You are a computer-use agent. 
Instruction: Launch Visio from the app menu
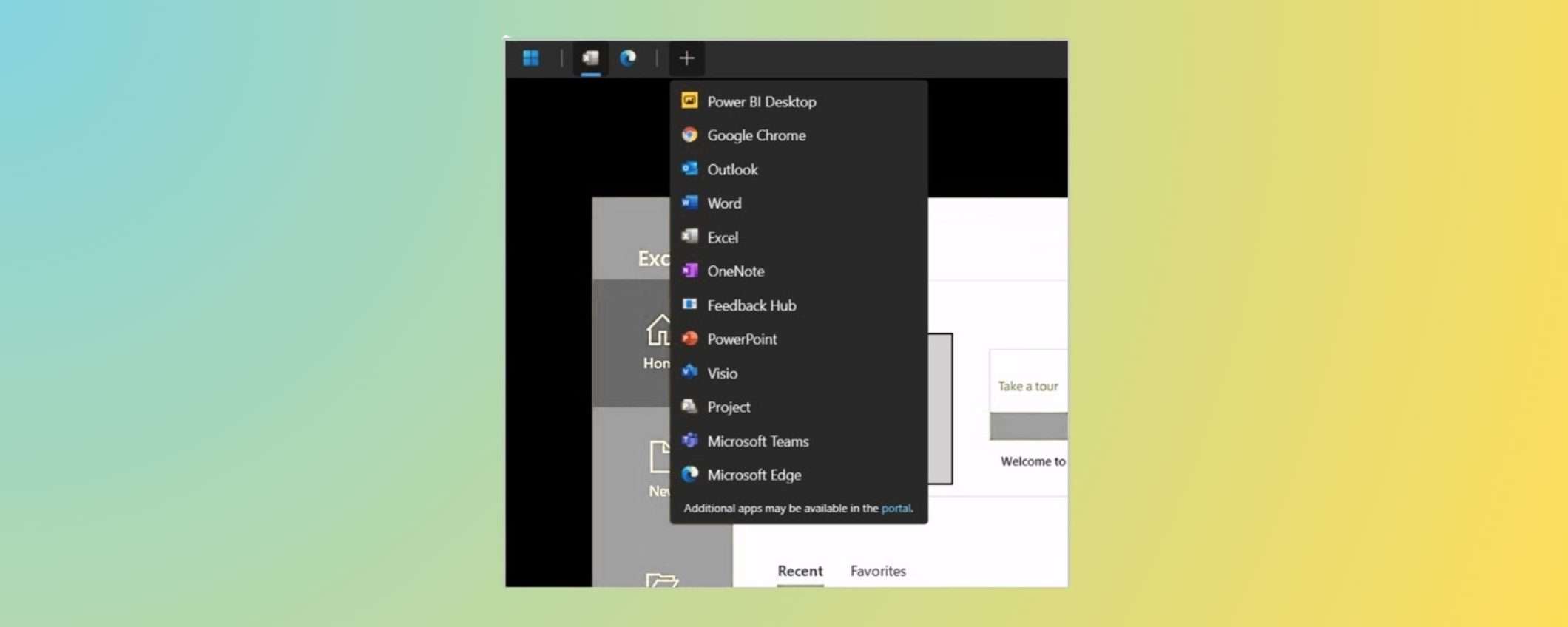point(721,373)
